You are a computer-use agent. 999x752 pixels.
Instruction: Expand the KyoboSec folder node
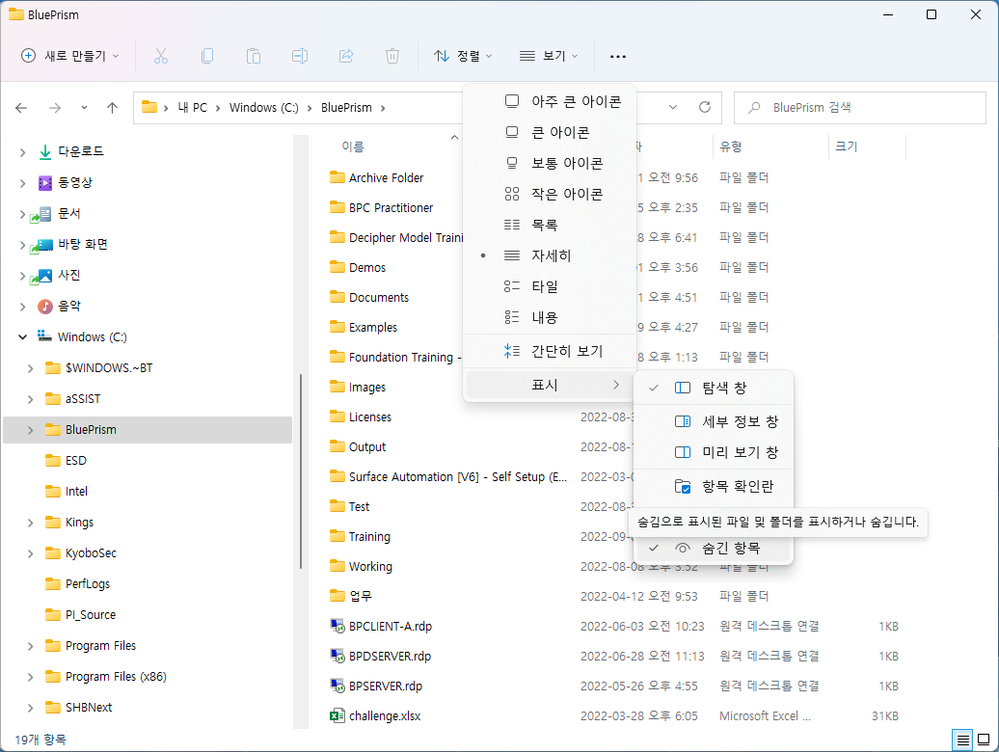[x=30, y=553]
